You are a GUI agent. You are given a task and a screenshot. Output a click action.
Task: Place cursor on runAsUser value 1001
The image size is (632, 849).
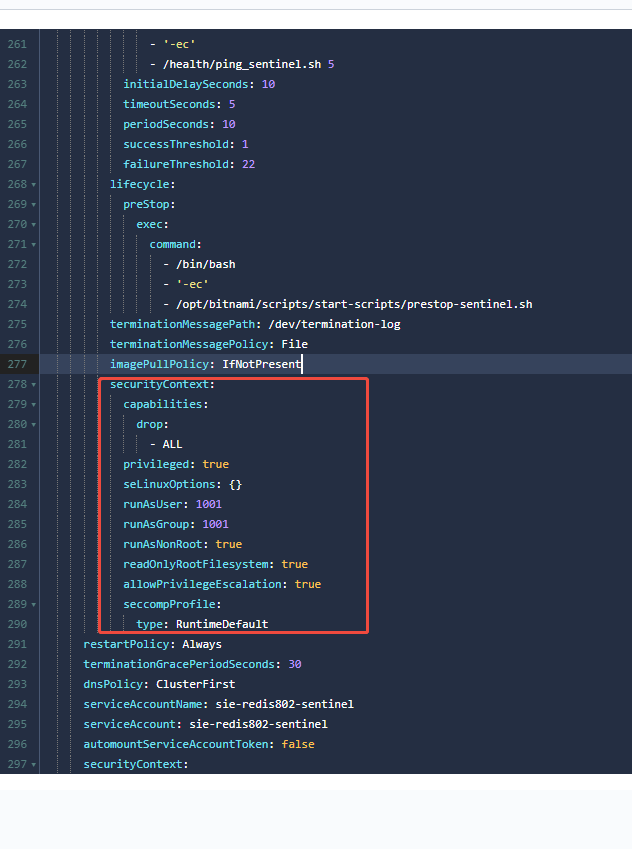[x=208, y=504]
